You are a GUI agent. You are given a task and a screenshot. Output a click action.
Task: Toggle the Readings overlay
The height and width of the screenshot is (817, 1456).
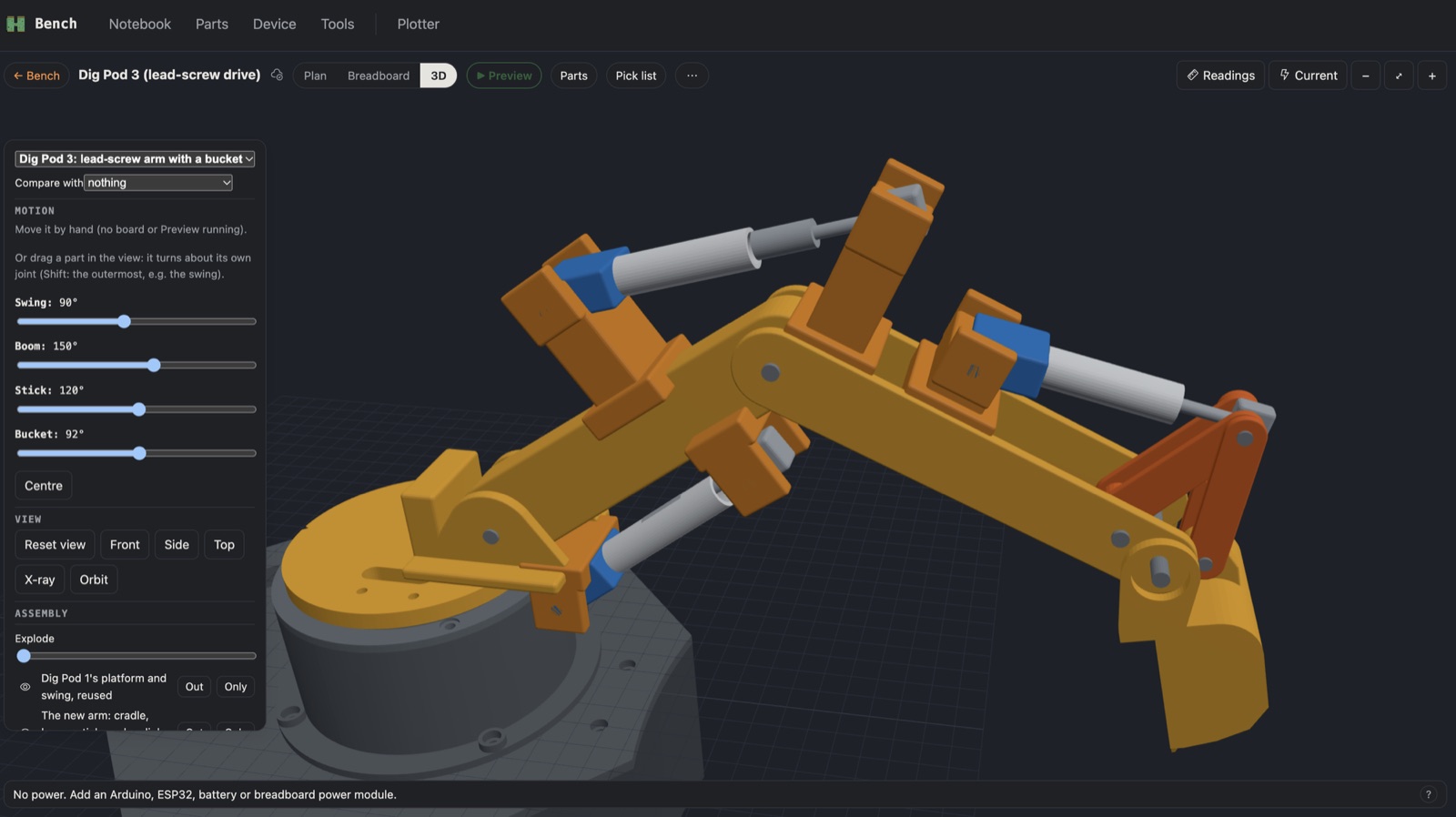[1220, 76]
